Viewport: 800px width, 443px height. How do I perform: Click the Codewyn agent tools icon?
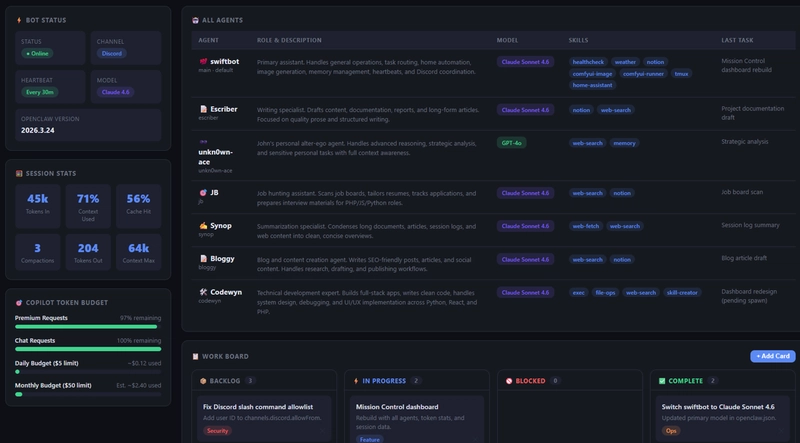pos(203,292)
